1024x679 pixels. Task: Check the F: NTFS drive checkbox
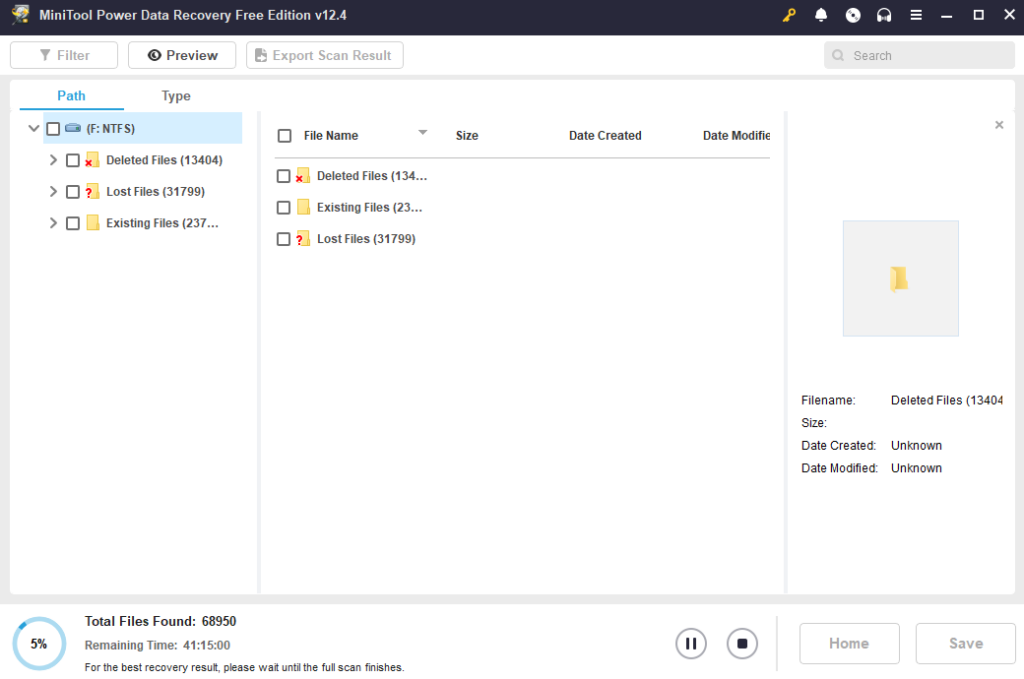tap(54, 129)
